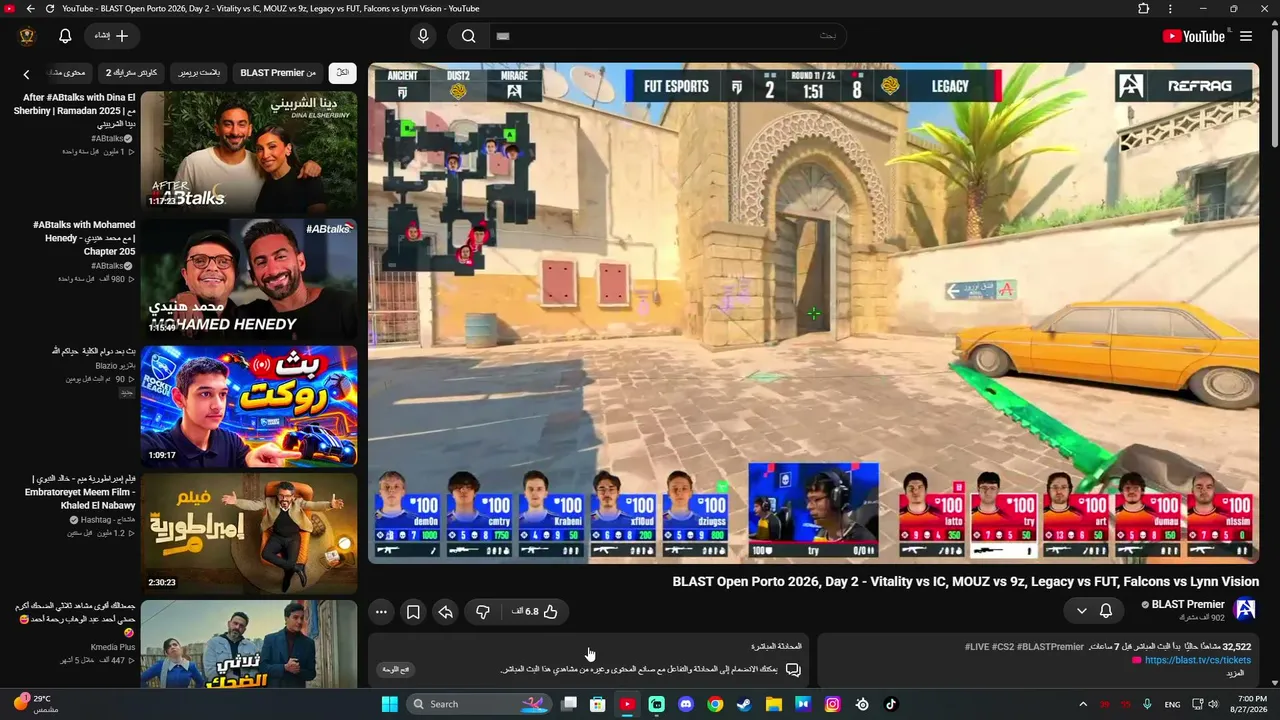Open the Kmedia Plus channel name
Viewport: 1280px width, 720px height.
pos(113,648)
